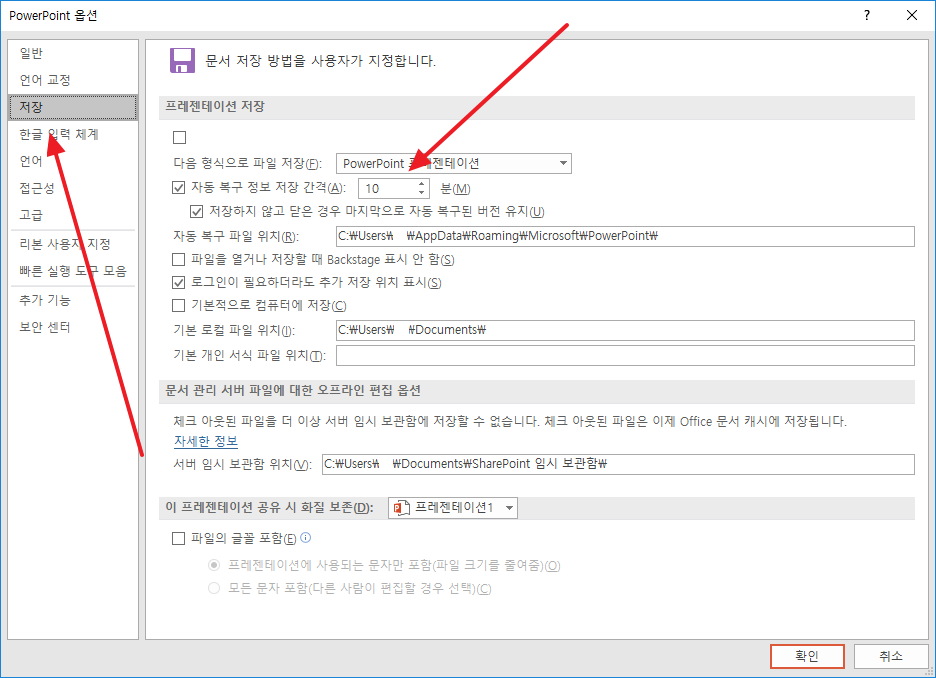Increase the 자동 복구 interval with the up arrow

[421, 184]
